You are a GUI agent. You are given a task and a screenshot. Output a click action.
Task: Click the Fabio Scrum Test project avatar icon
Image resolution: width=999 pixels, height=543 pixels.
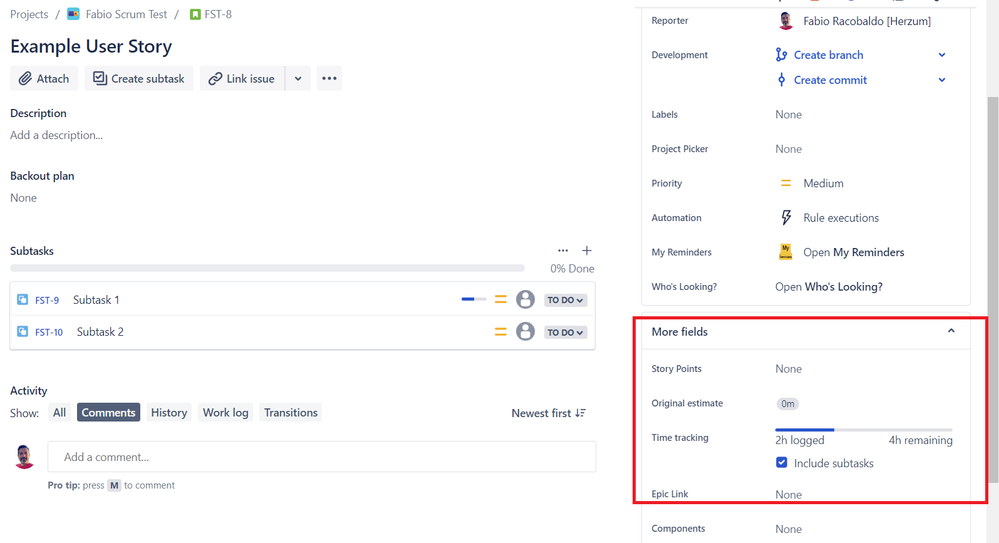pos(73,14)
